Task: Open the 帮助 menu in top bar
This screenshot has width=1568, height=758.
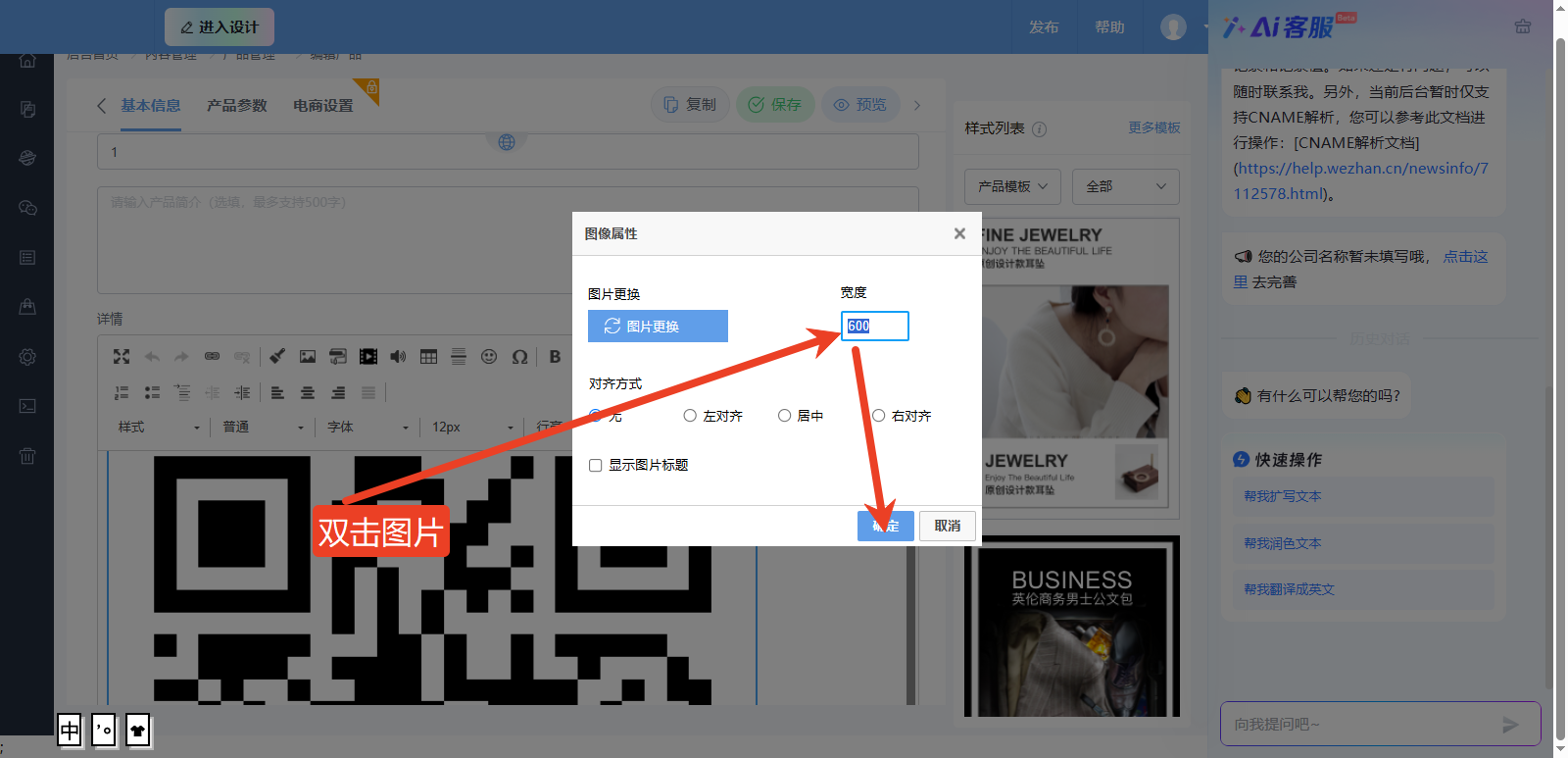Action: coord(1109,26)
